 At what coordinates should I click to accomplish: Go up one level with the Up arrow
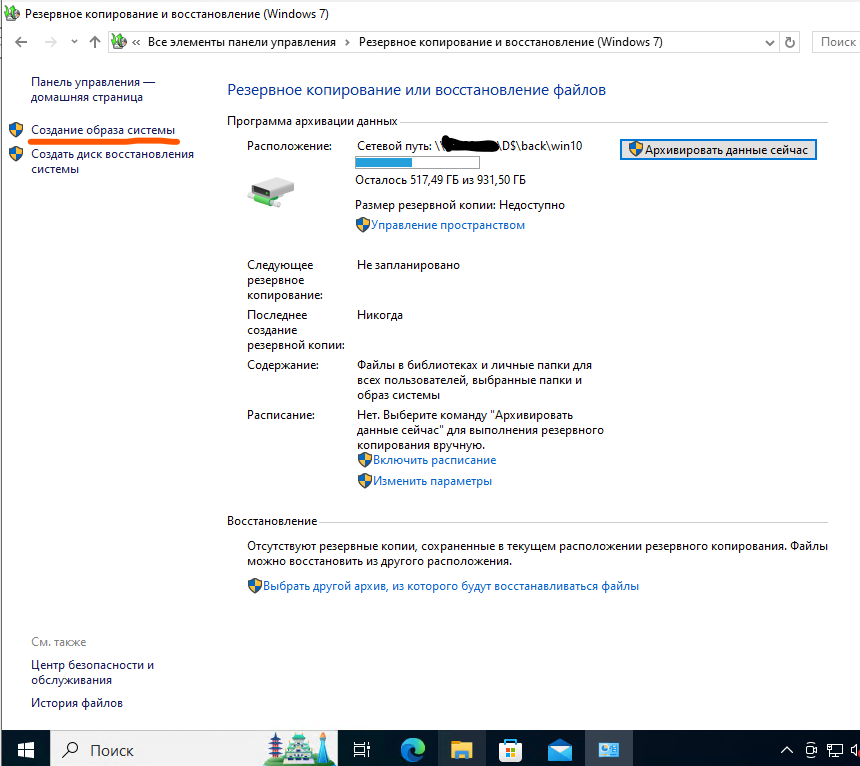coord(95,42)
